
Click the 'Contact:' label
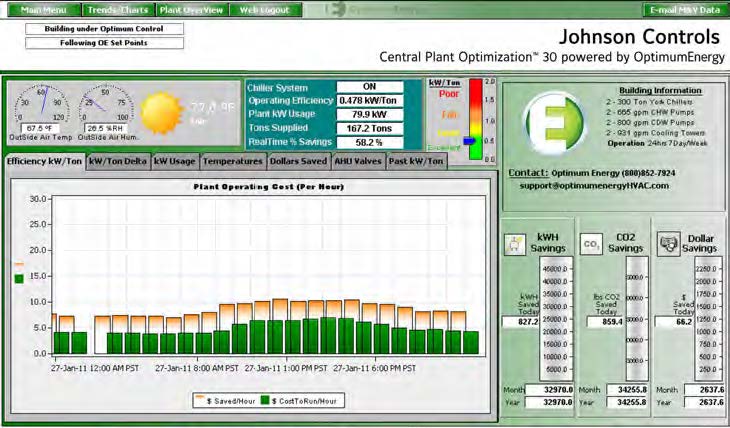tap(528, 173)
